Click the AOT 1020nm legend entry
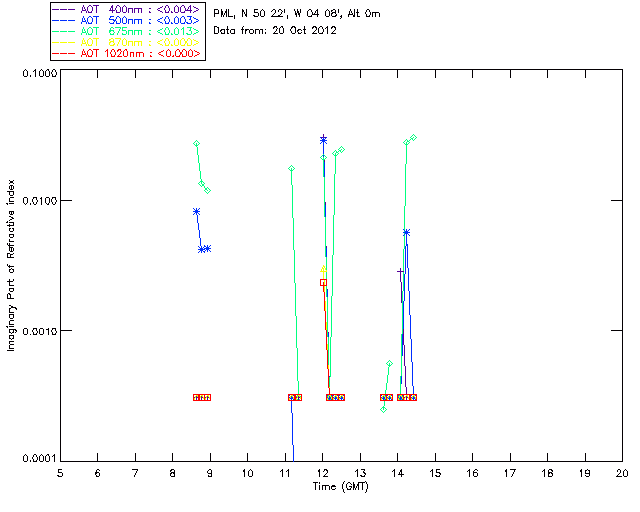This screenshot has width=640, height=512. point(127,53)
